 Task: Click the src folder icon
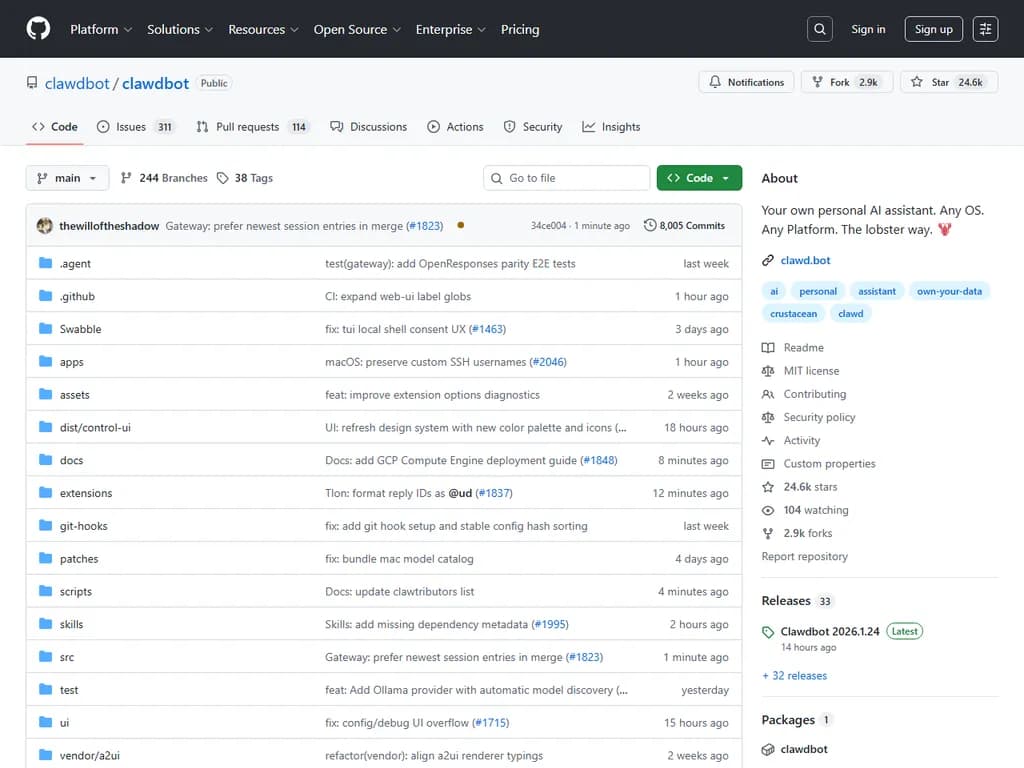click(45, 657)
